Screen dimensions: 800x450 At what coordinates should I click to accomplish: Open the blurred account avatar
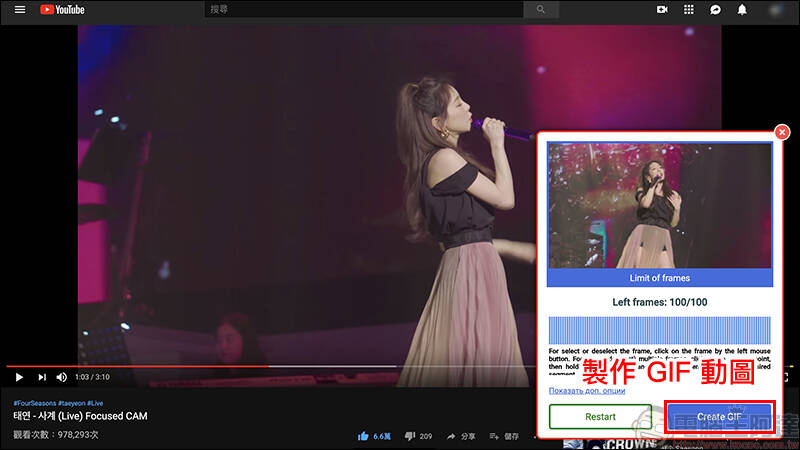coord(776,10)
